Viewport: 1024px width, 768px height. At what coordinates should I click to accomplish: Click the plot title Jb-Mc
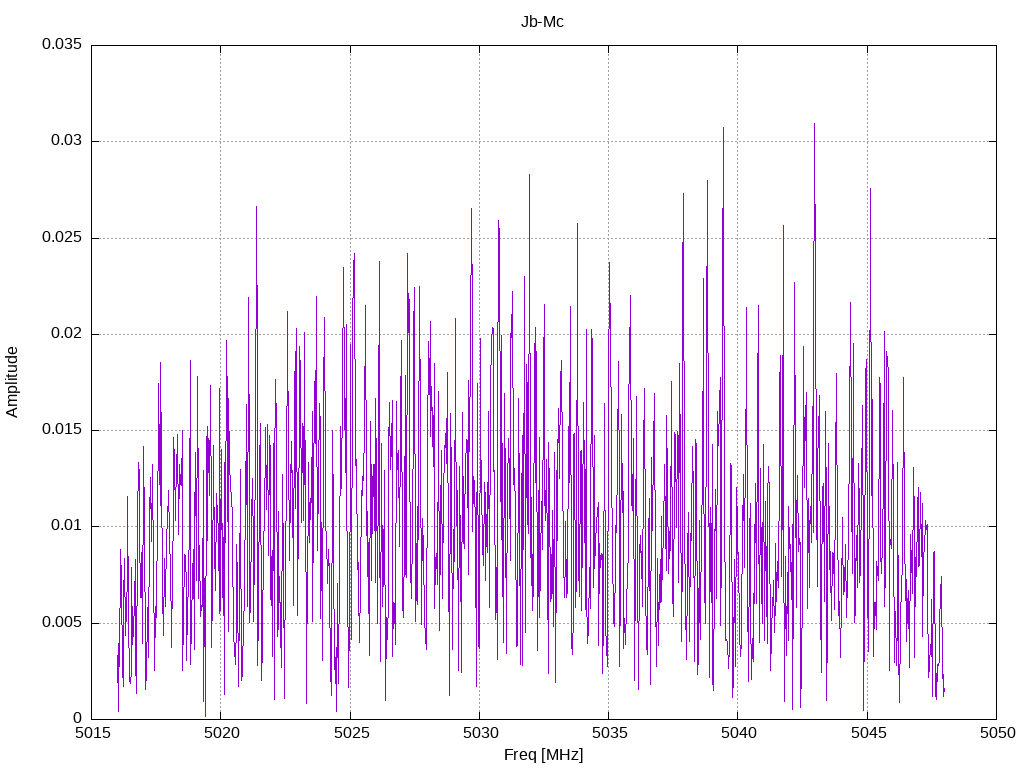pos(542,22)
